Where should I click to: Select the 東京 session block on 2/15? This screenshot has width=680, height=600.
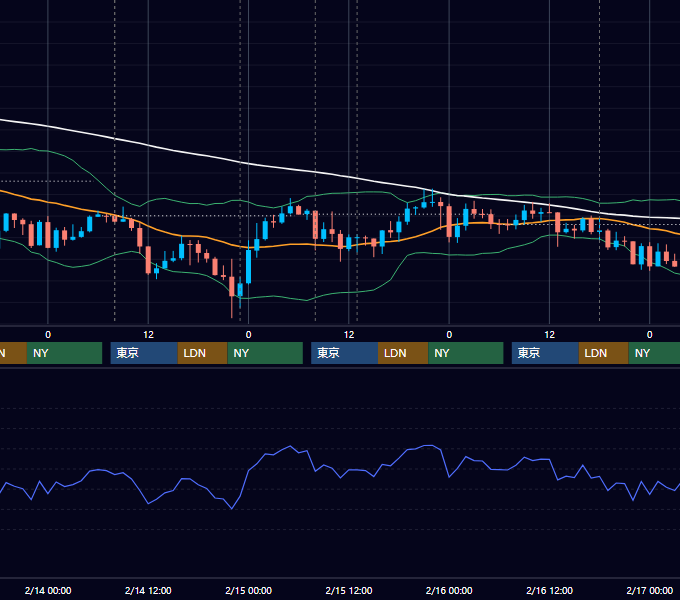tap(345, 353)
